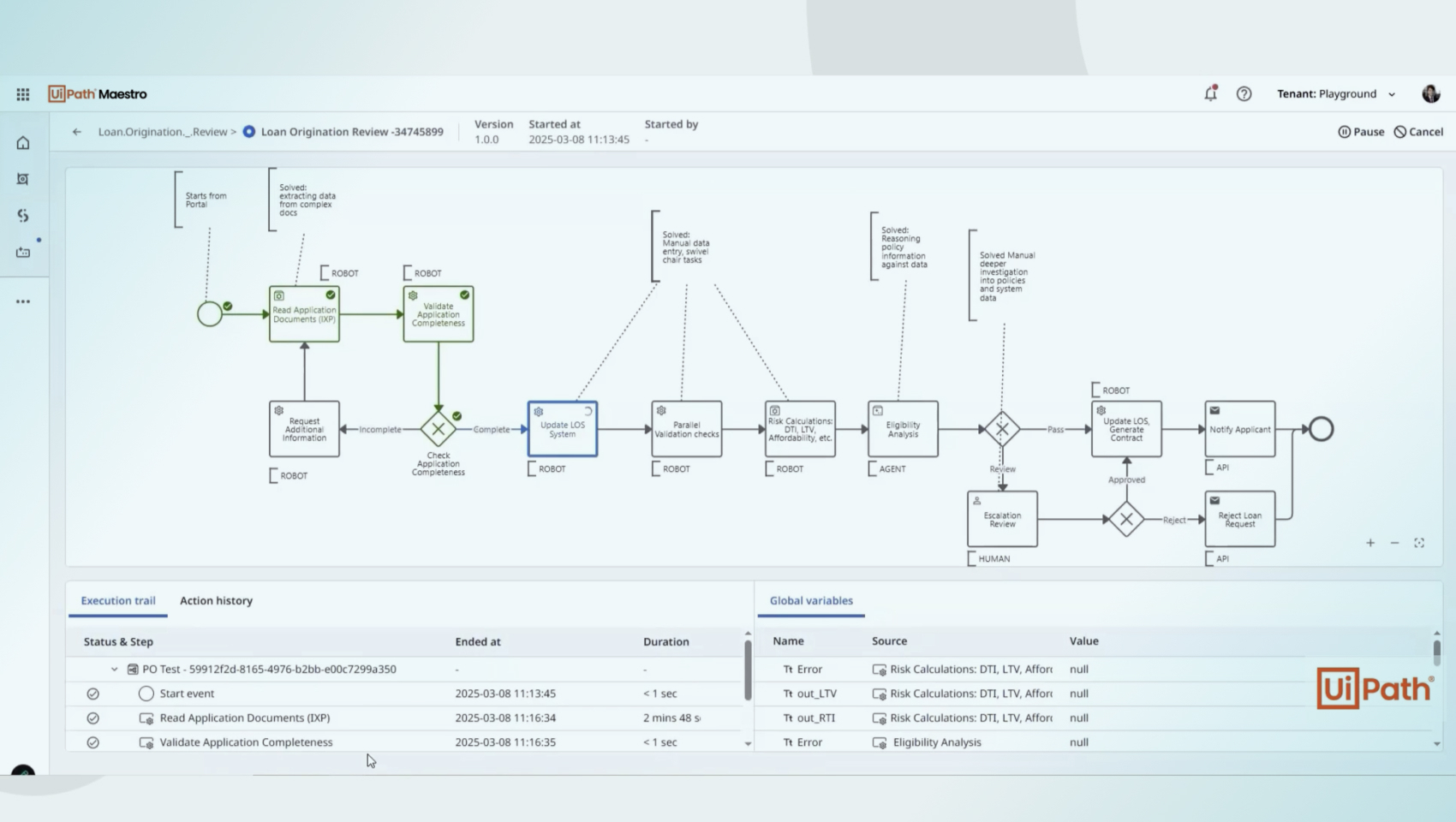Fit diagram to screen icon
Screen dimensions: 1456x822
(x=1419, y=543)
